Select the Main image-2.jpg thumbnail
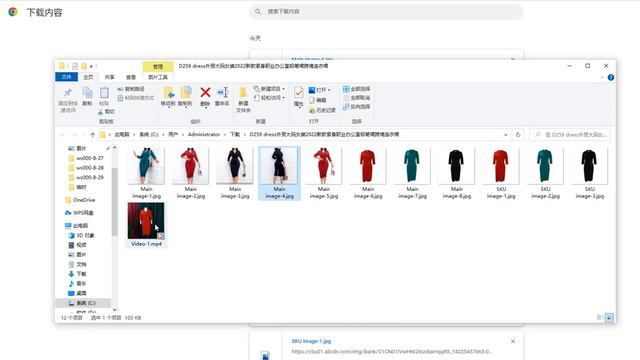The height and width of the screenshot is (360, 640). click(x=191, y=173)
